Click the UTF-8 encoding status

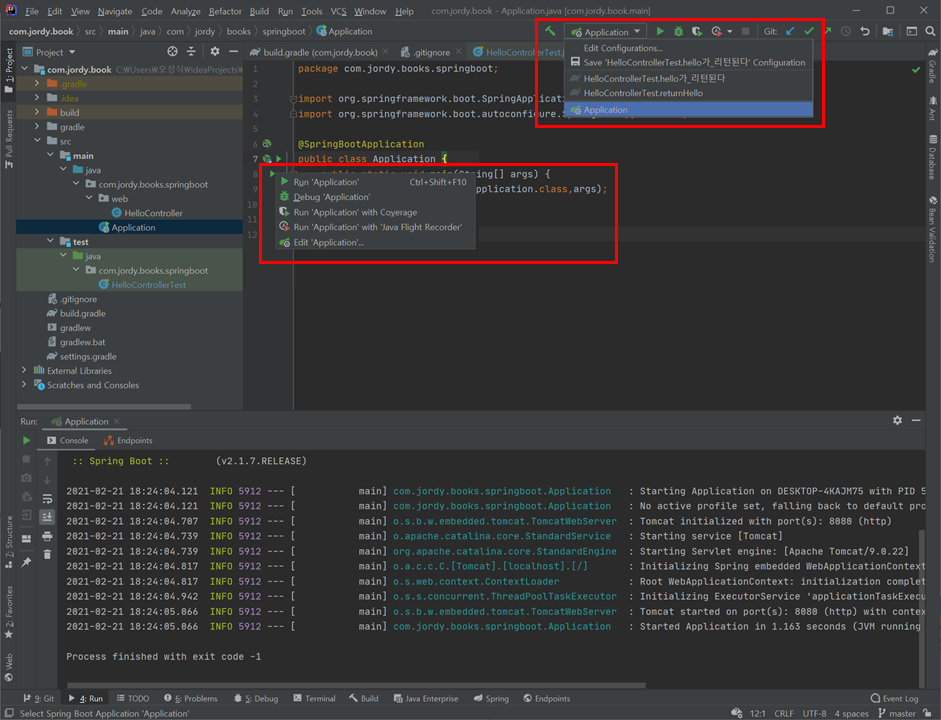pyautogui.click(x=814, y=713)
